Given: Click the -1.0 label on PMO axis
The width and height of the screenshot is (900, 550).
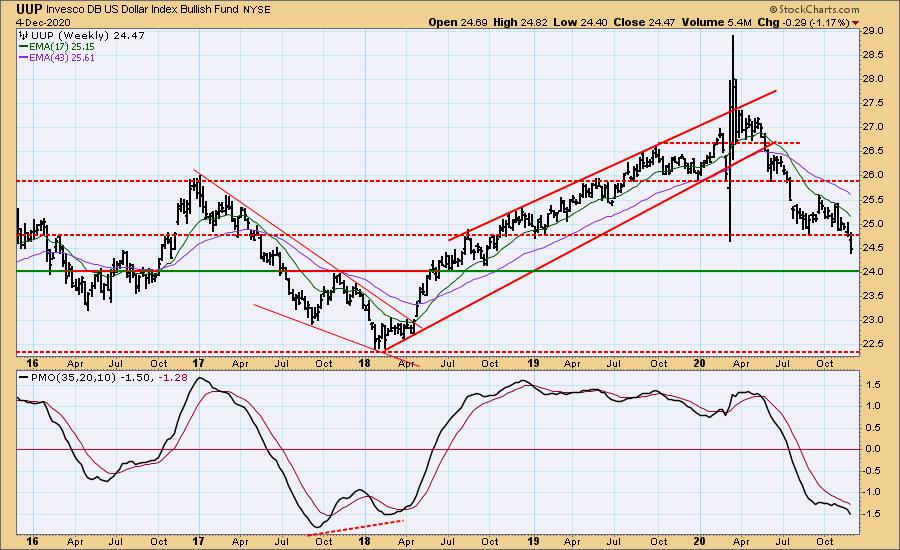Looking at the screenshot, I should pyautogui.click(x=872, y=492).
